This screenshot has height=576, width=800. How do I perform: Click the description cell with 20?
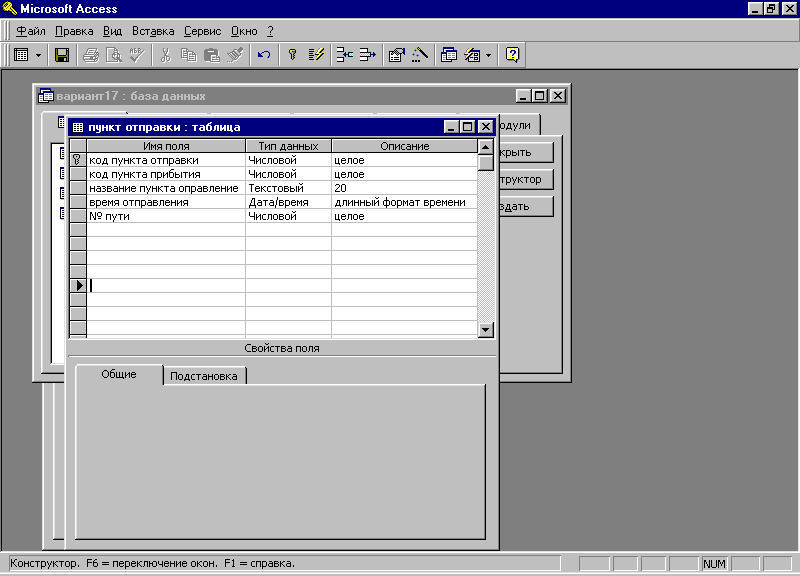tap(405, 188)
